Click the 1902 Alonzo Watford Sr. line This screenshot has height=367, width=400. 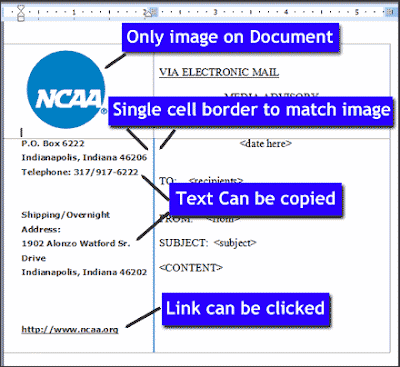tap(76, 243)
